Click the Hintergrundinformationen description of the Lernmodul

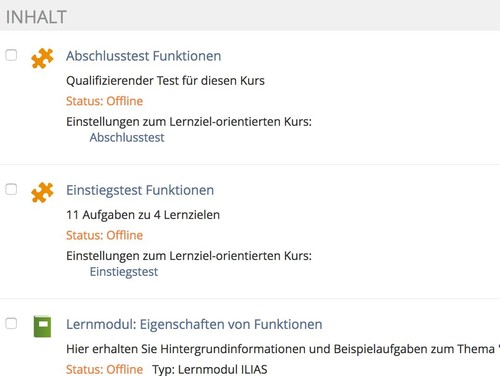coord(283,349)
